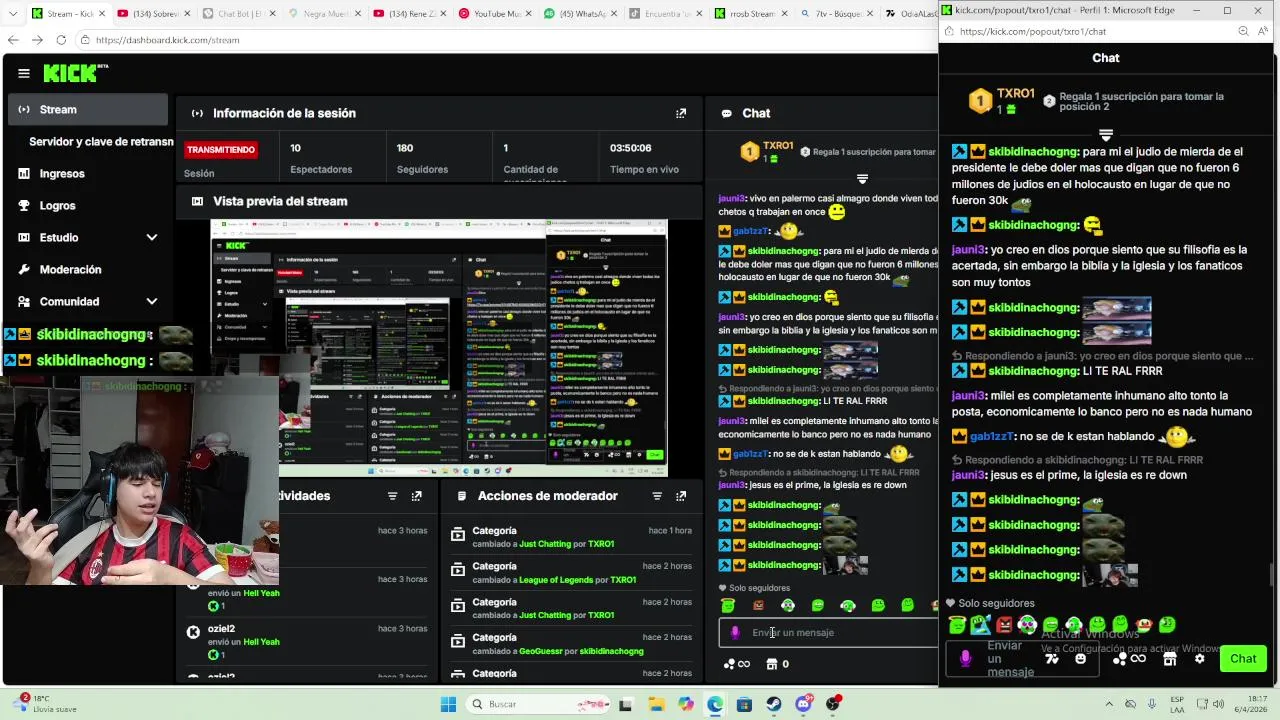Screen dimensions: 1280x720
Task: Click the hace 1 hora Just Chatting entry
Action: 570,537
